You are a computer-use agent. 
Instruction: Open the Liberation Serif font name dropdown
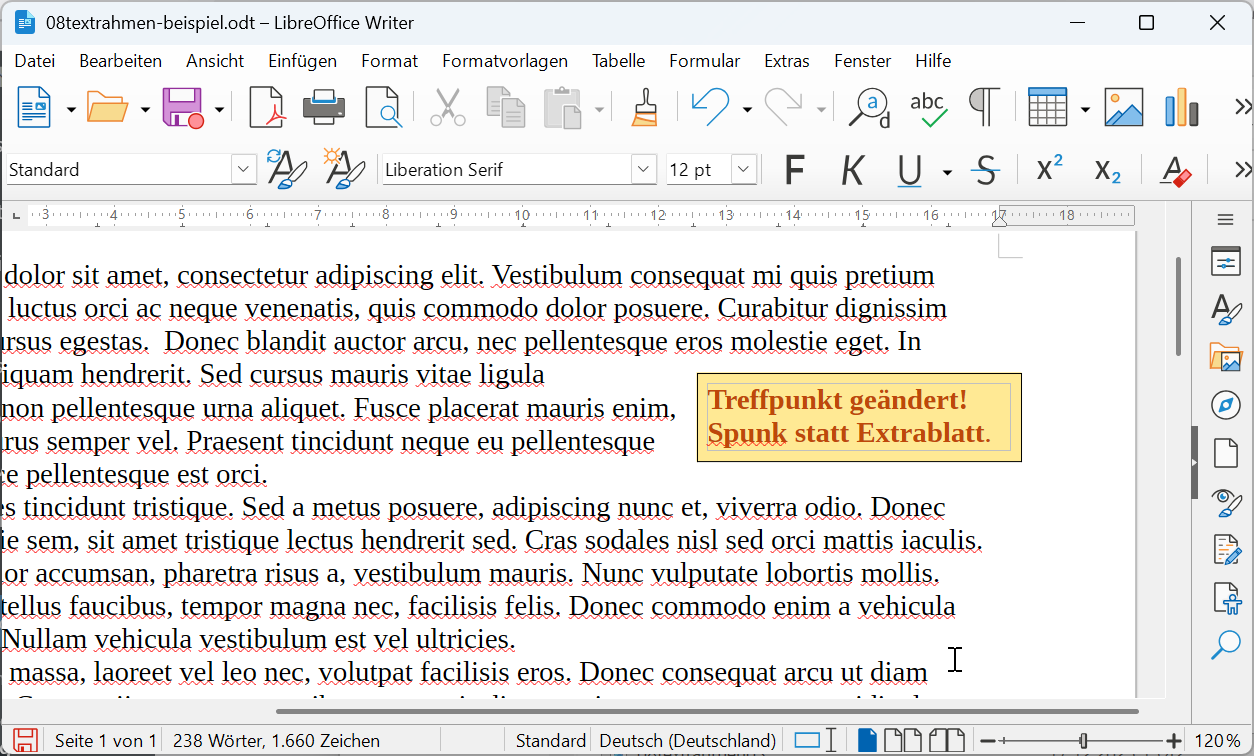click(x=644, y=170)
